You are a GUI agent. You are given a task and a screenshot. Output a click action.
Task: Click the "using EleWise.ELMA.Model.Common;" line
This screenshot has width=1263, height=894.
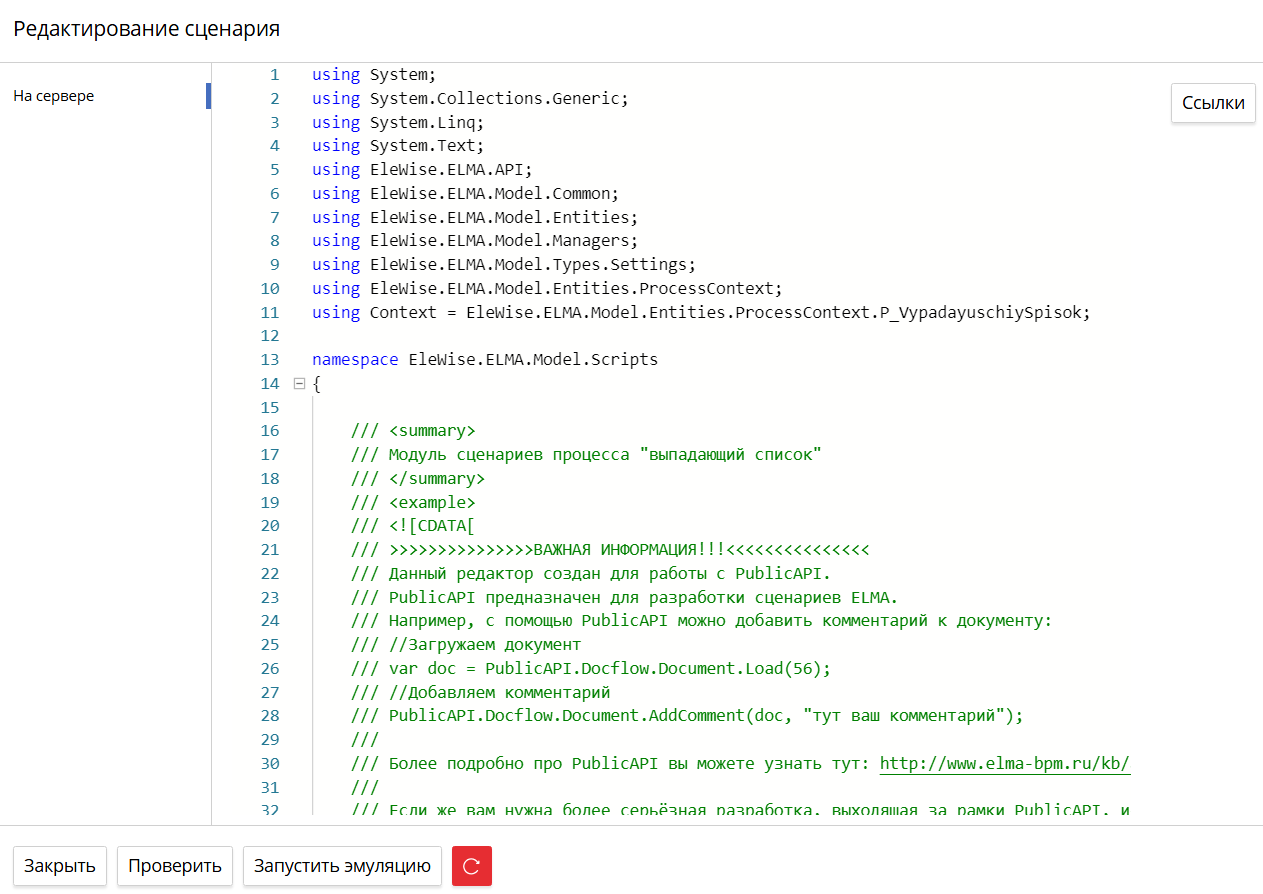pos(465,193)
